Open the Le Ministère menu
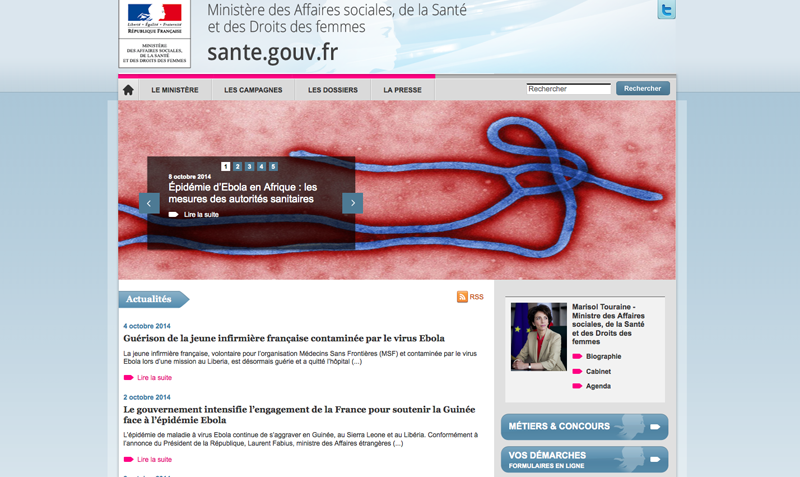The width and height of the screenshot is (800, 477). (x=175, y=90)
